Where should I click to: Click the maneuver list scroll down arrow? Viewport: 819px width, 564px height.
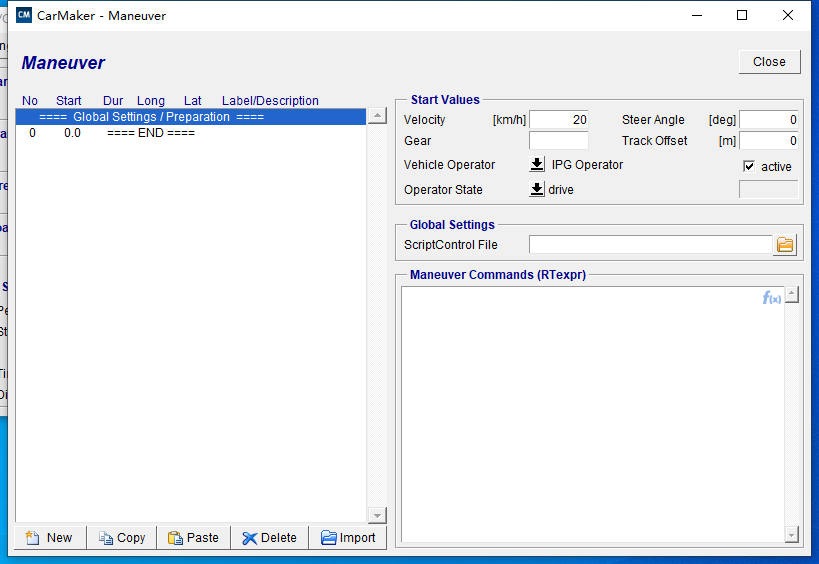[x=377, y=515]
